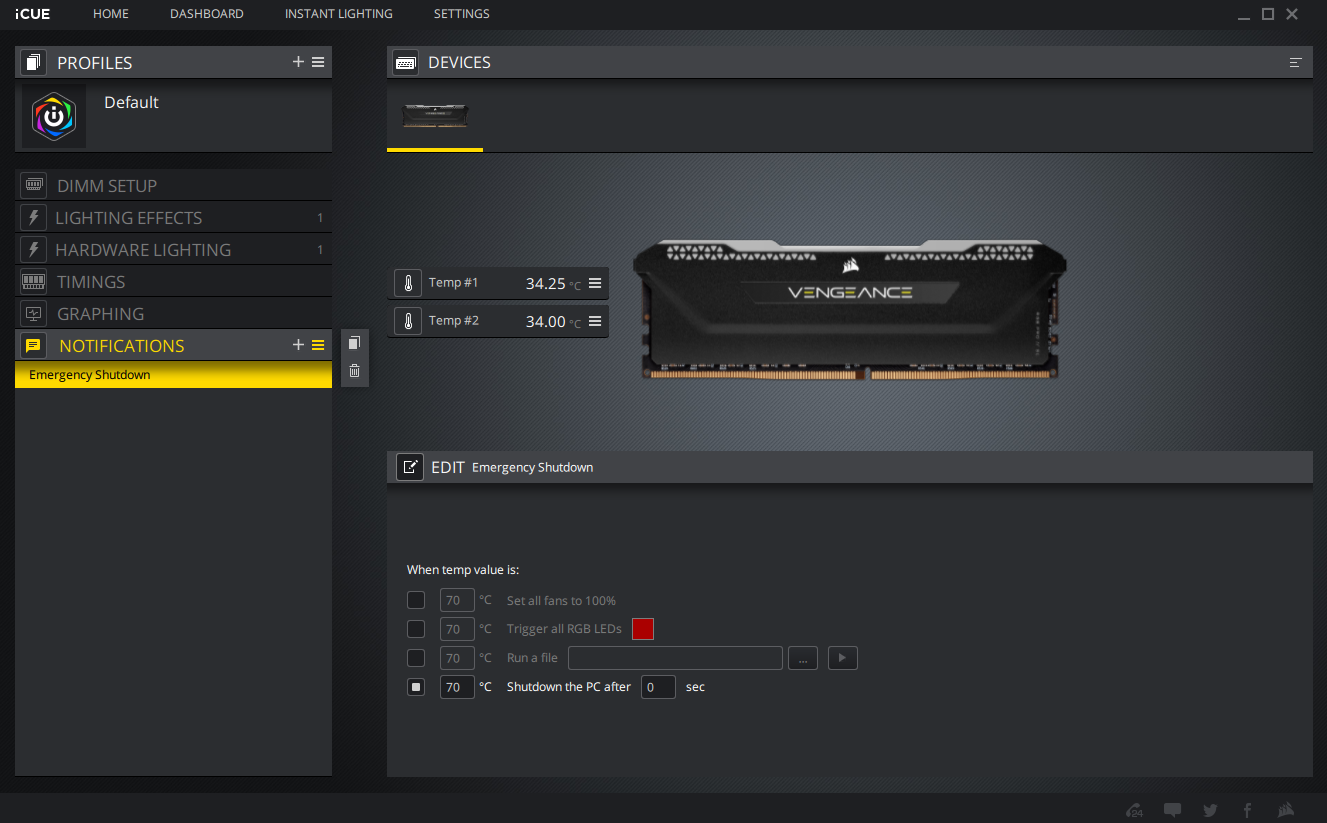Enable the Set all fans to 100% checkbox

(416, 600)
